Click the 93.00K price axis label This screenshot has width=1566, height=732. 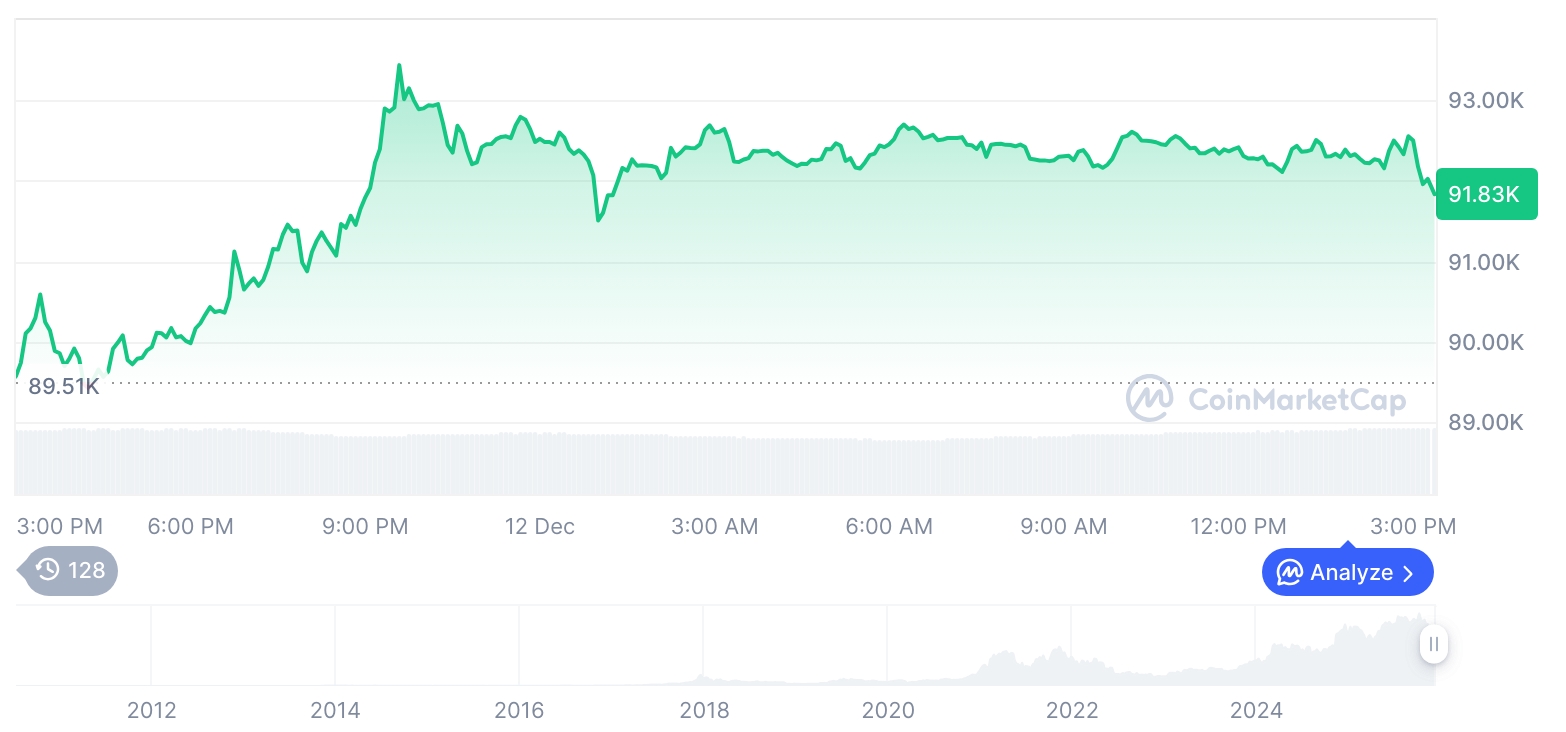pyautogui.click(x=1486, y=101)
